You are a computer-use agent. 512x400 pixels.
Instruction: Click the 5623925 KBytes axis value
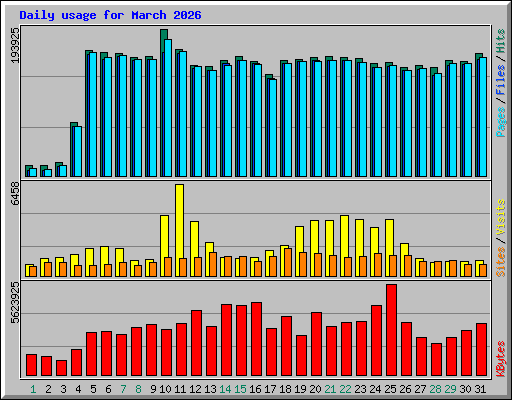[15, 303]
